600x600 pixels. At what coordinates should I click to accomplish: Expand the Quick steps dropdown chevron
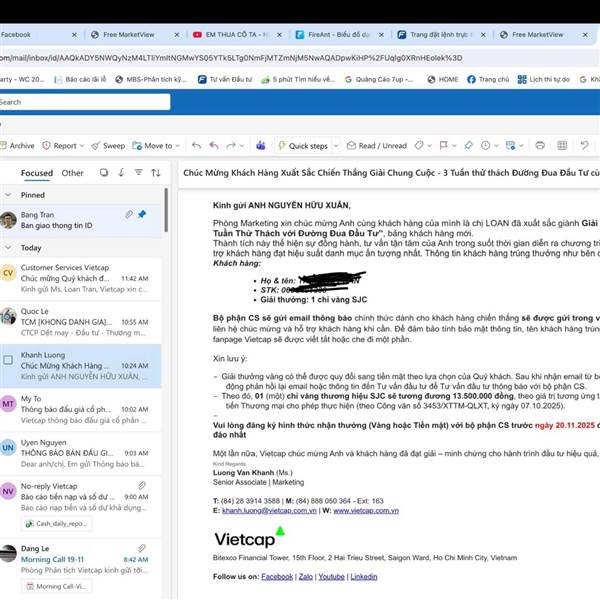[x=336, y=146]
